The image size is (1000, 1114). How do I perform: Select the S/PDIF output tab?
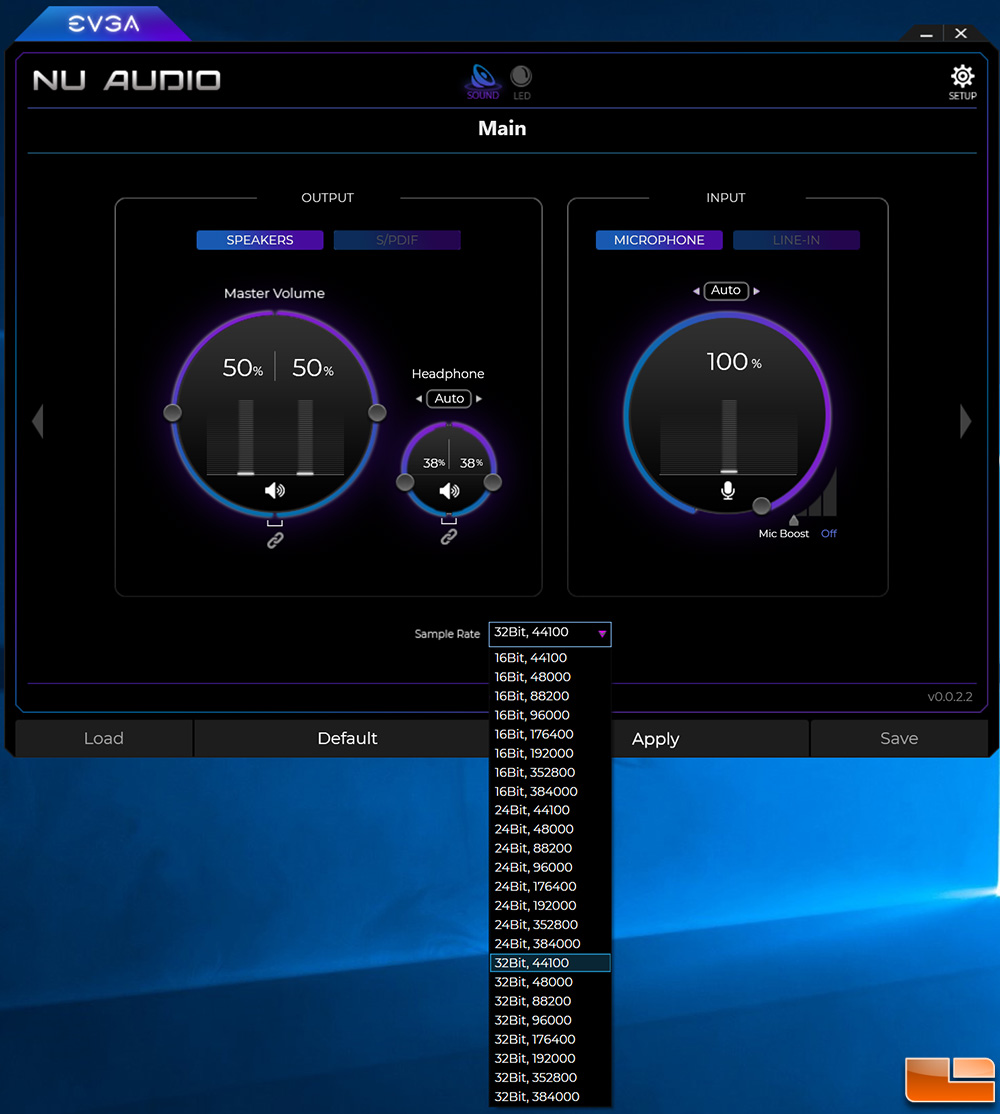[397, 240]
